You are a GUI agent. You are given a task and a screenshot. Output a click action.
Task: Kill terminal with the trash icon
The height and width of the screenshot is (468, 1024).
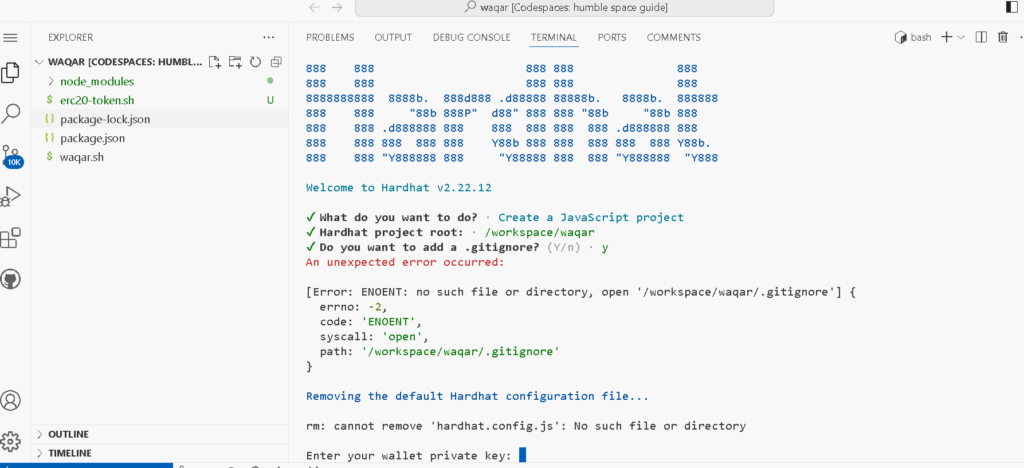(x=1003, y=37)
